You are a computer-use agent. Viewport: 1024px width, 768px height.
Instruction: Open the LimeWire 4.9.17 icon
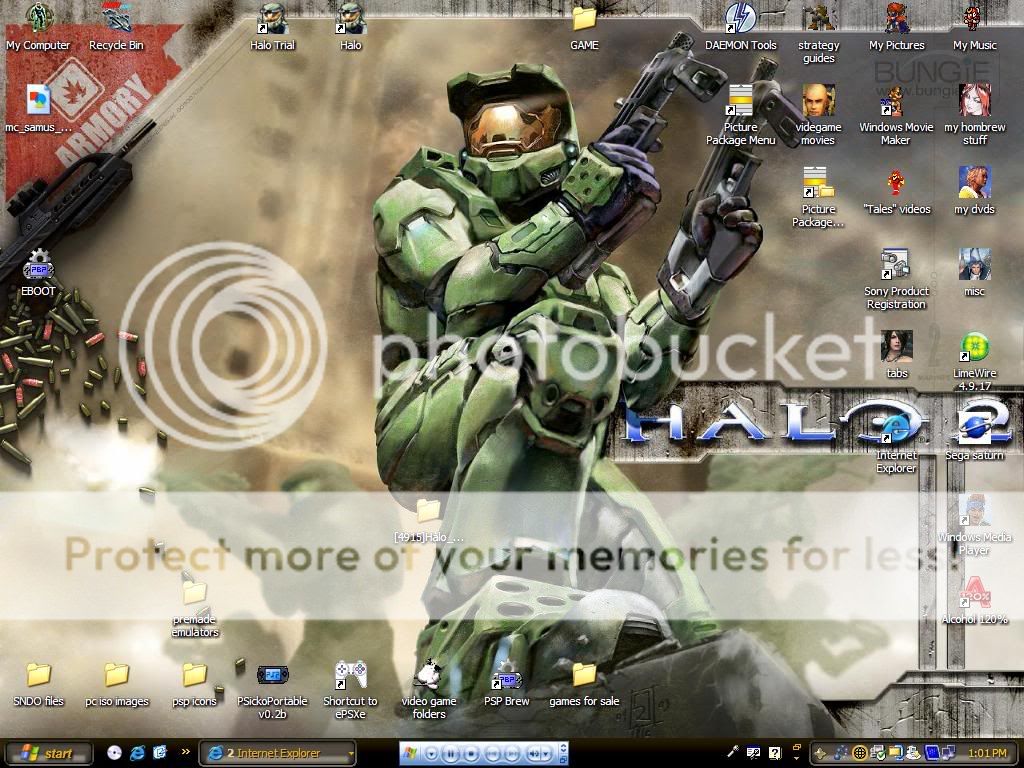[974, 349]
